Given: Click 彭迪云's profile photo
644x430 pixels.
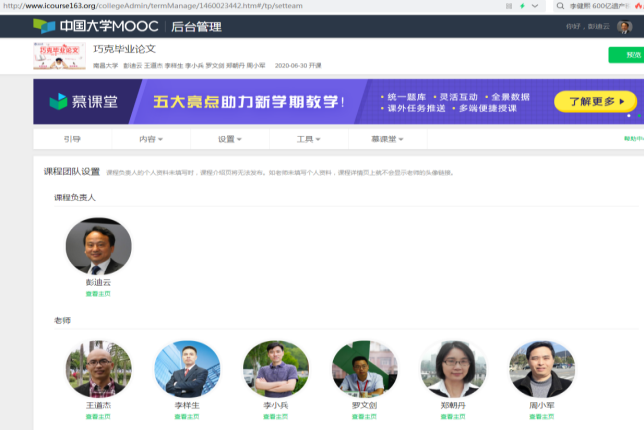Looking at the screenshot, I should 98,245.
